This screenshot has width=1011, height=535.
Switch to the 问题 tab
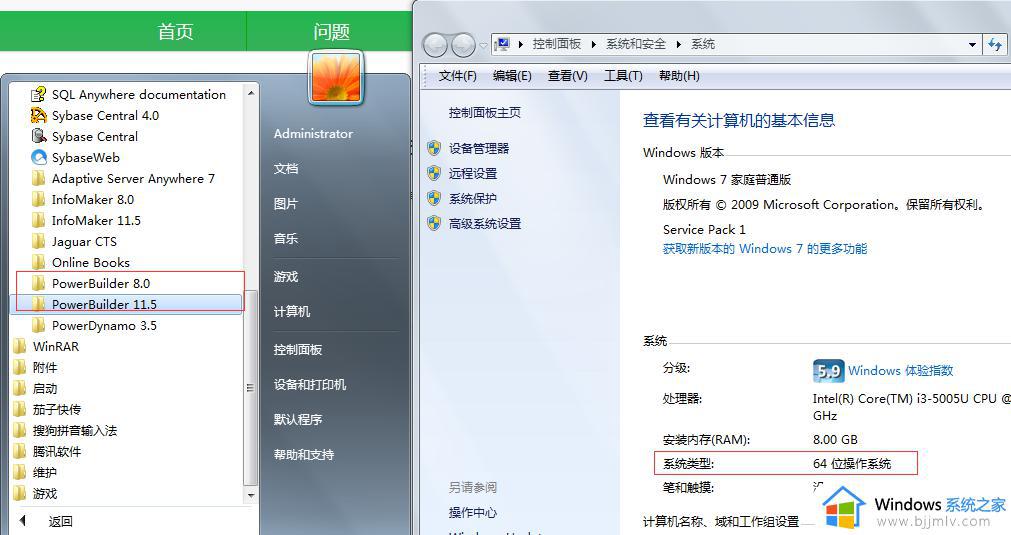click(331, 32)
